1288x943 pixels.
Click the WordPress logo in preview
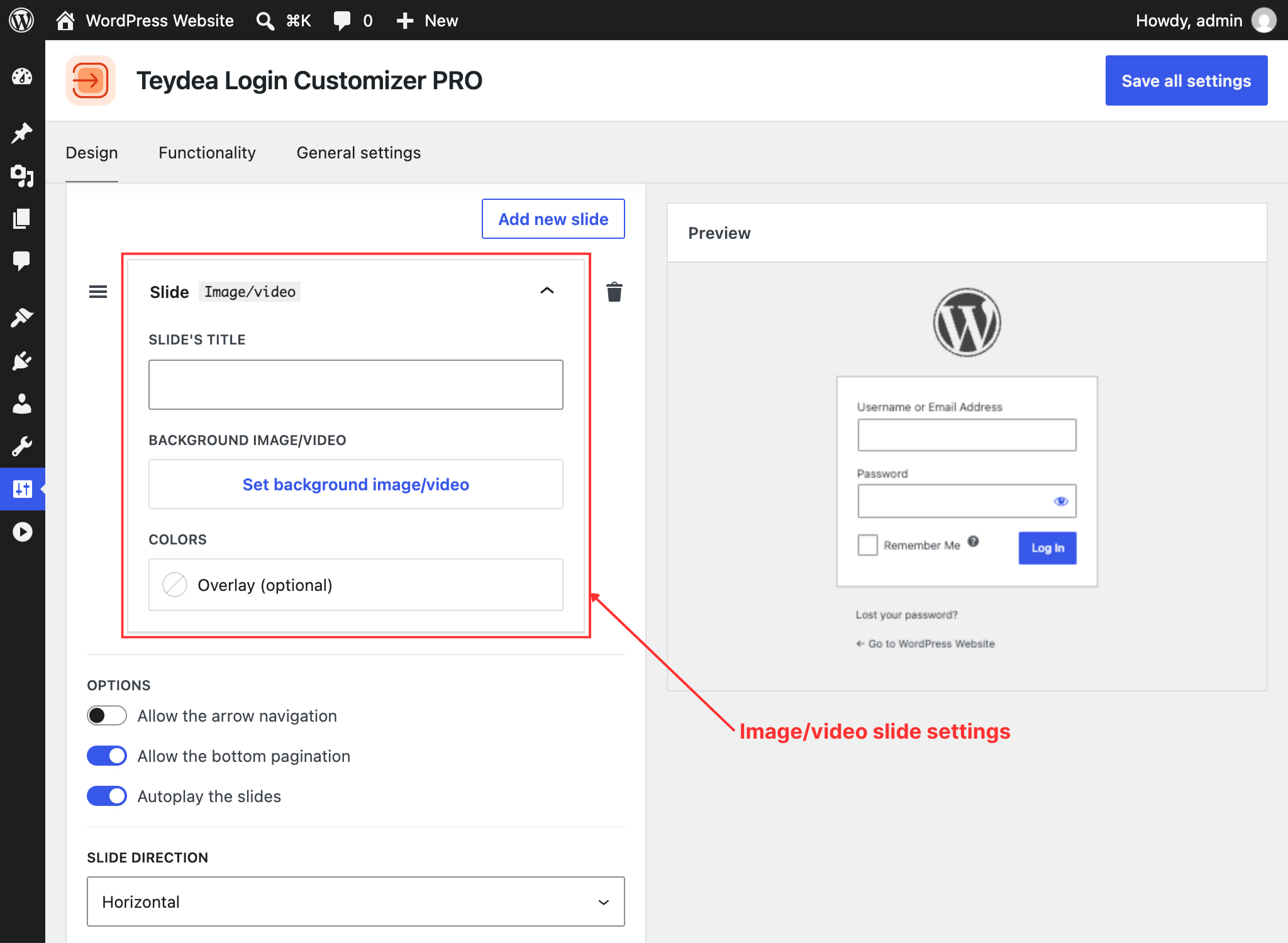pyautogui.click(x=967, y=323)
